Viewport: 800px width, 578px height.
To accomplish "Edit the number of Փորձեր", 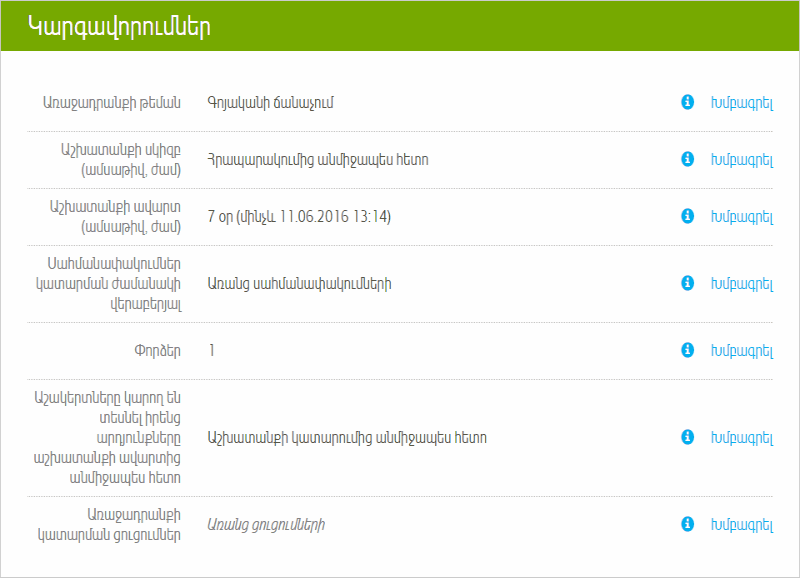I will click(x=741, y=350).
